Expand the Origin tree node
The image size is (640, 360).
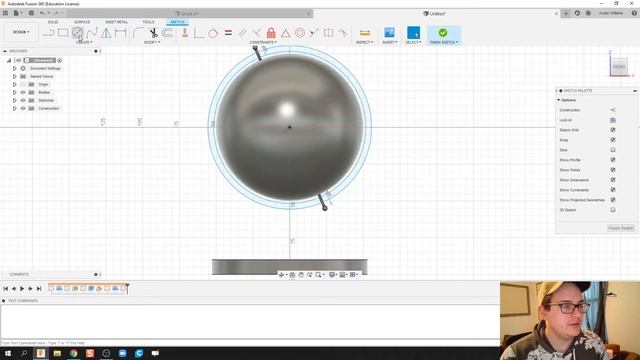coord(14,84)
